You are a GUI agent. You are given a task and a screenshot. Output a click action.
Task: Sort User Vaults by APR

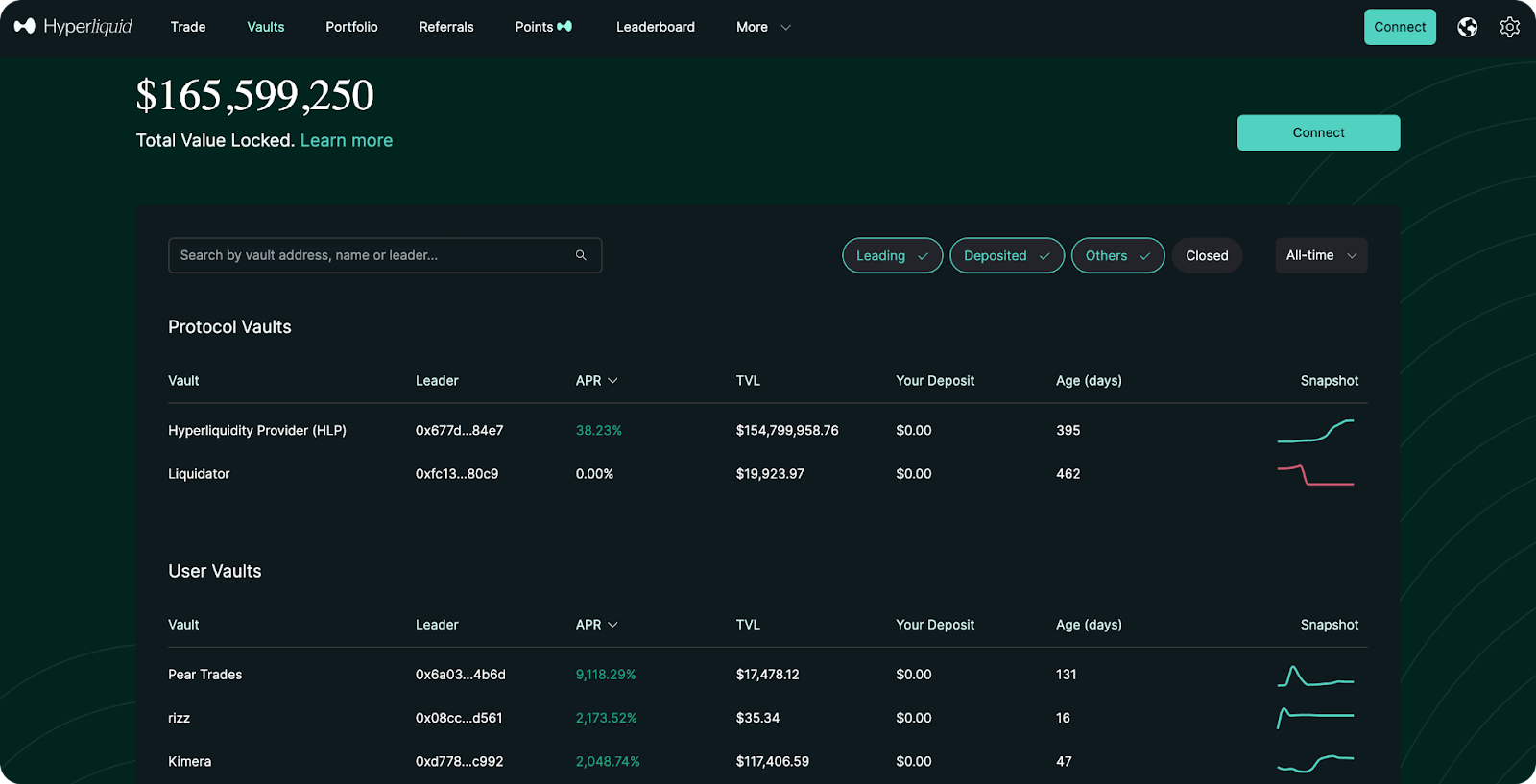[x=596, y=625]
